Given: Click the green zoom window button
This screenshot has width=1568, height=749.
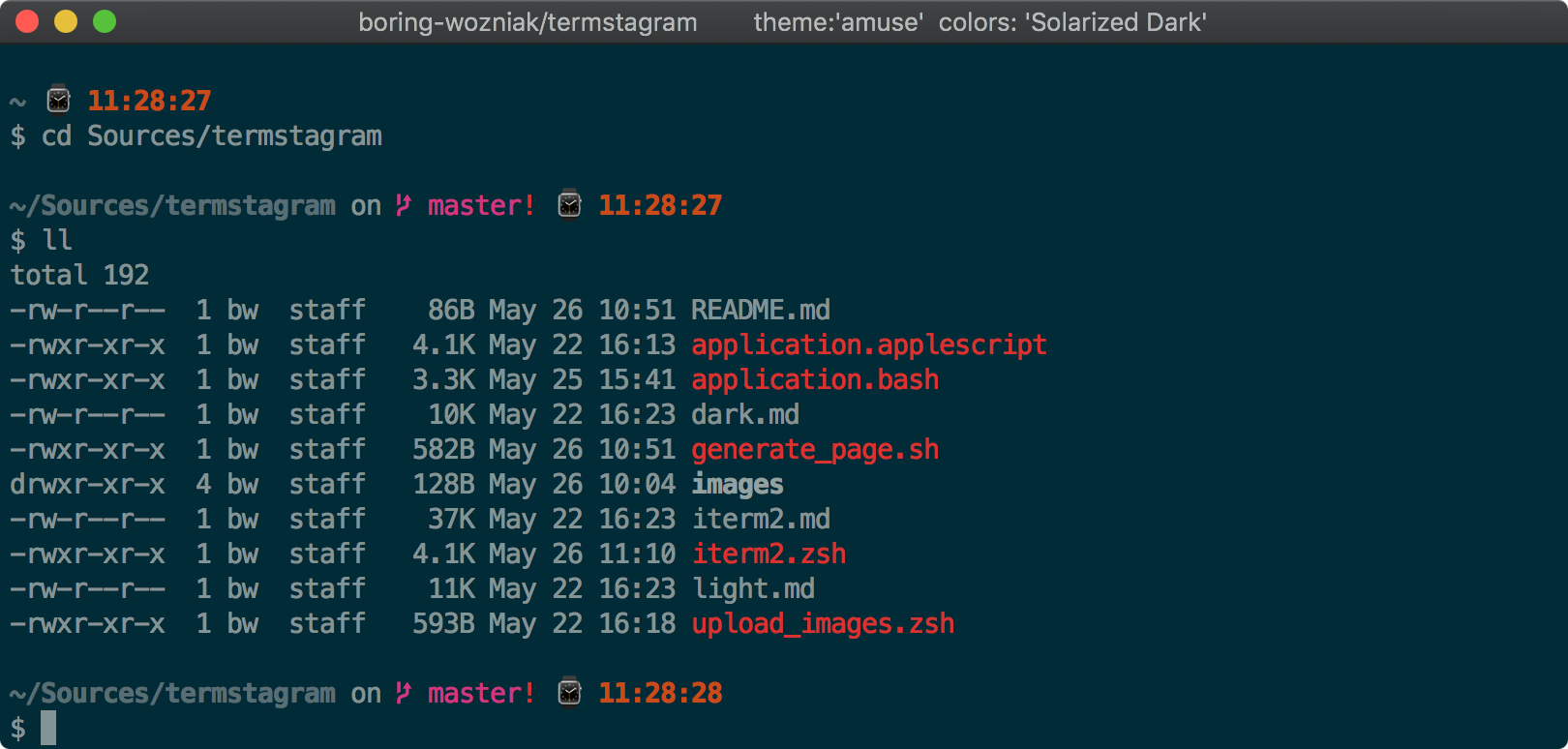Looking at the screenshot, I should [x=105, y=21].
